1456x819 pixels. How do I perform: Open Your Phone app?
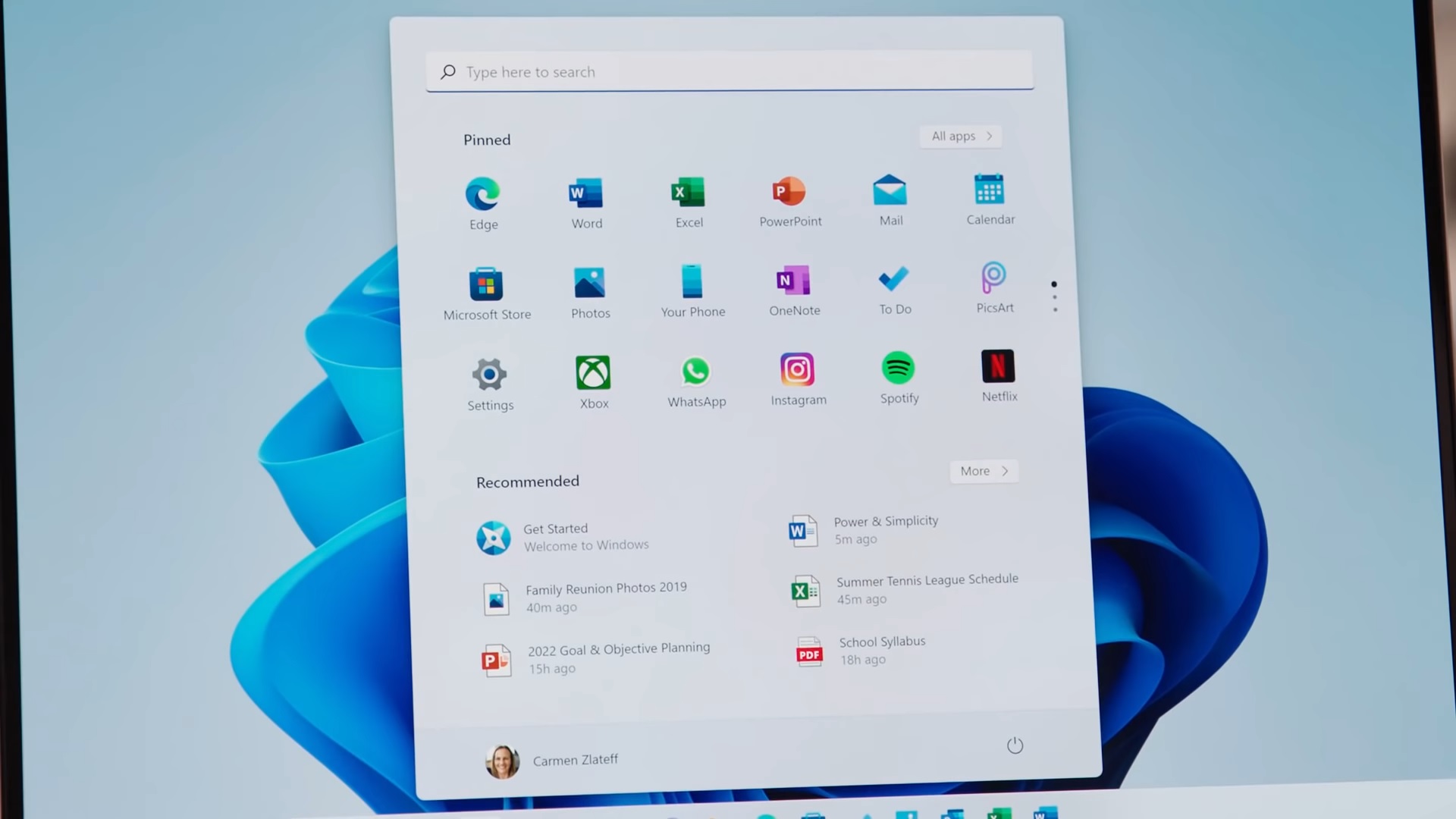click(x=692, y=290)
